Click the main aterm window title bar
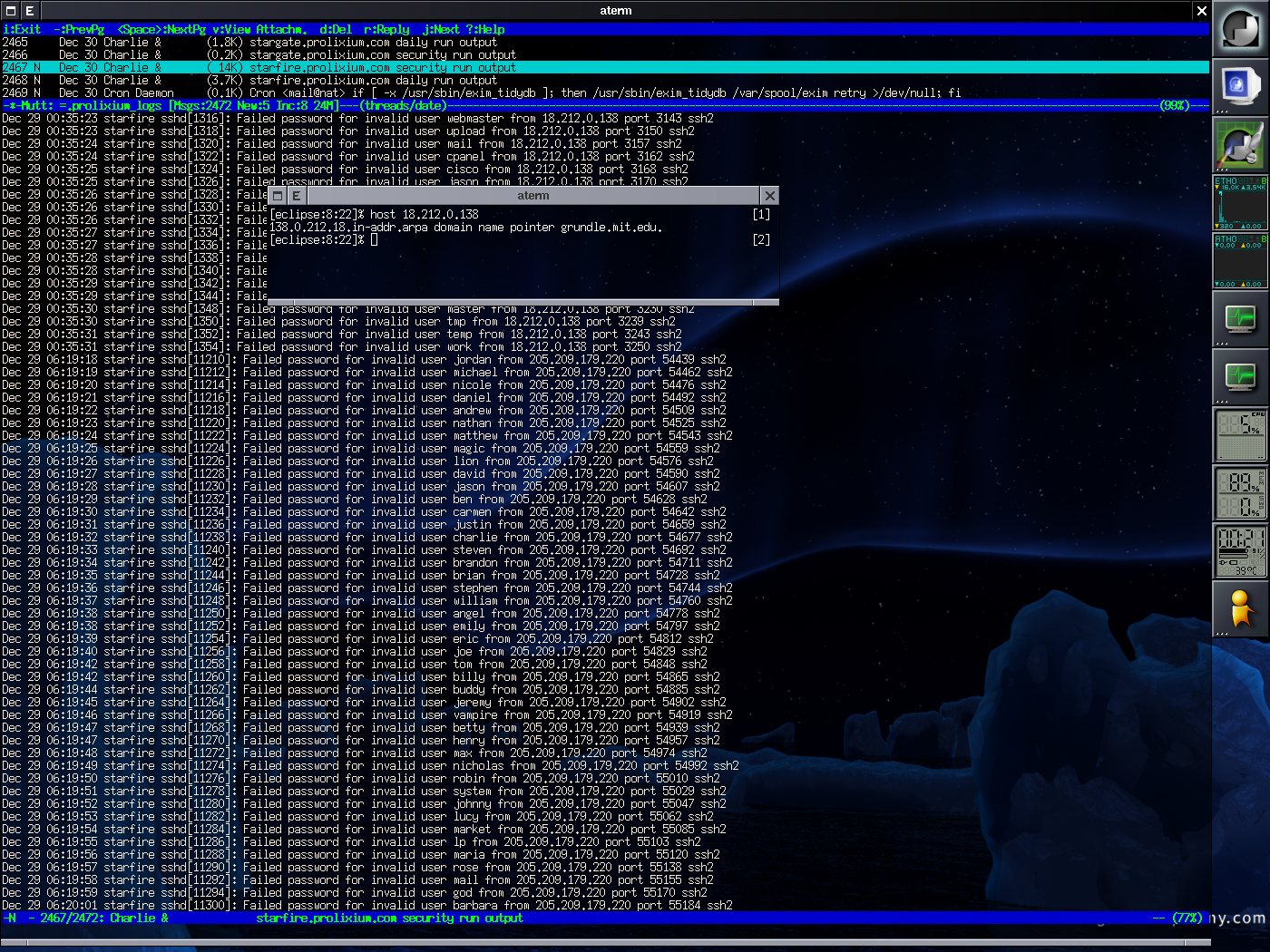The width and height of the screenshot is (1270, 952). [615, 11]
